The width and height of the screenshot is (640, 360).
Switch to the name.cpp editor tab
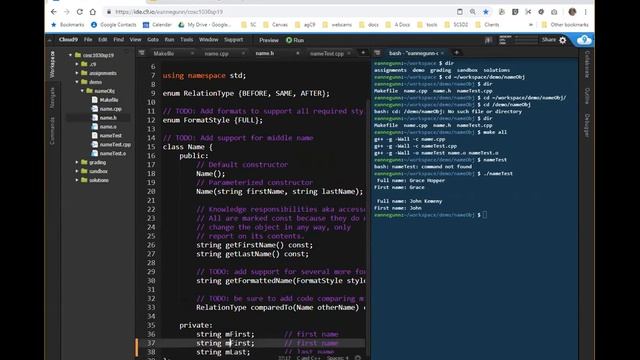[x=216, y=53]
